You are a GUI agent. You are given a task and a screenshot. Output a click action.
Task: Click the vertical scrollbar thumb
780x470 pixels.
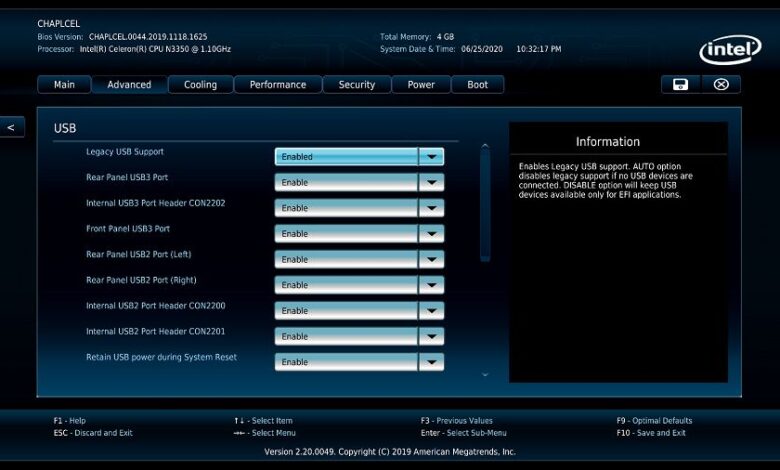pos(485,205)
